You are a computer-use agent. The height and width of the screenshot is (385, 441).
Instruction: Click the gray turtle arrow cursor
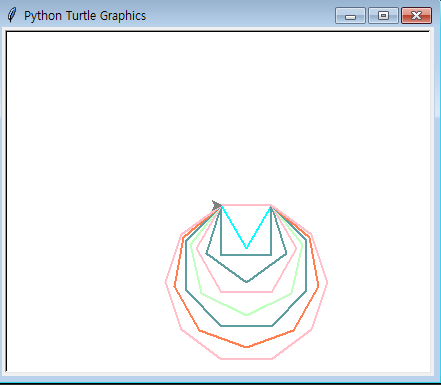coord(217,205)
